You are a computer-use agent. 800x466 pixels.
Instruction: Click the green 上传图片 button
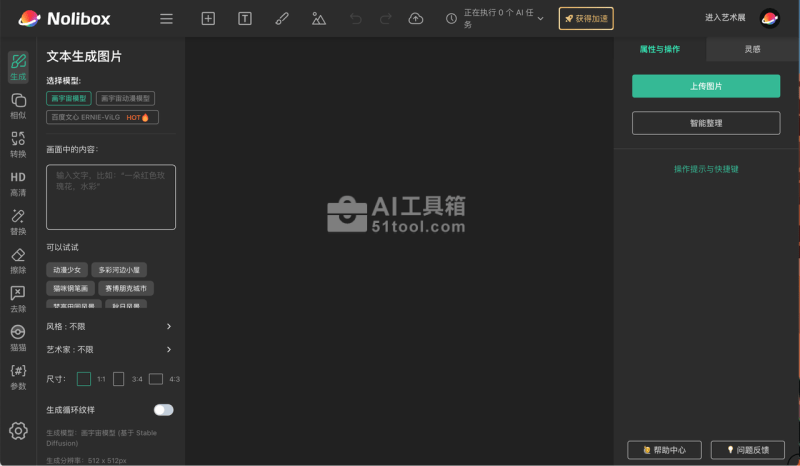pyautogui.click(x=706, y=86)
